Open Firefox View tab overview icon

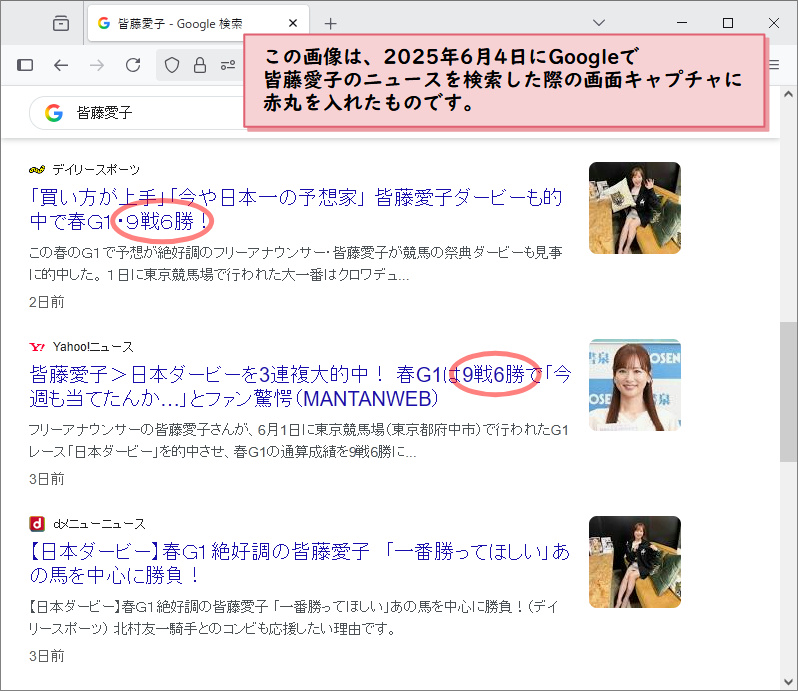pyautogui.click(x=61, y=23)
